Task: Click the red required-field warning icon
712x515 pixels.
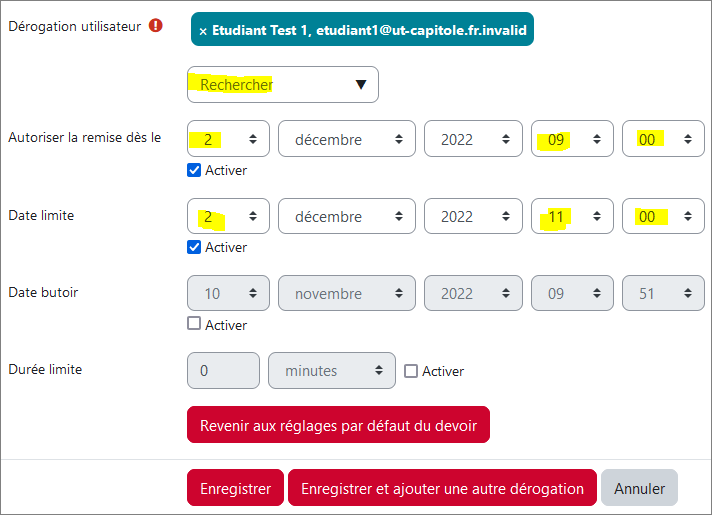Action: [x=155, y=26]
